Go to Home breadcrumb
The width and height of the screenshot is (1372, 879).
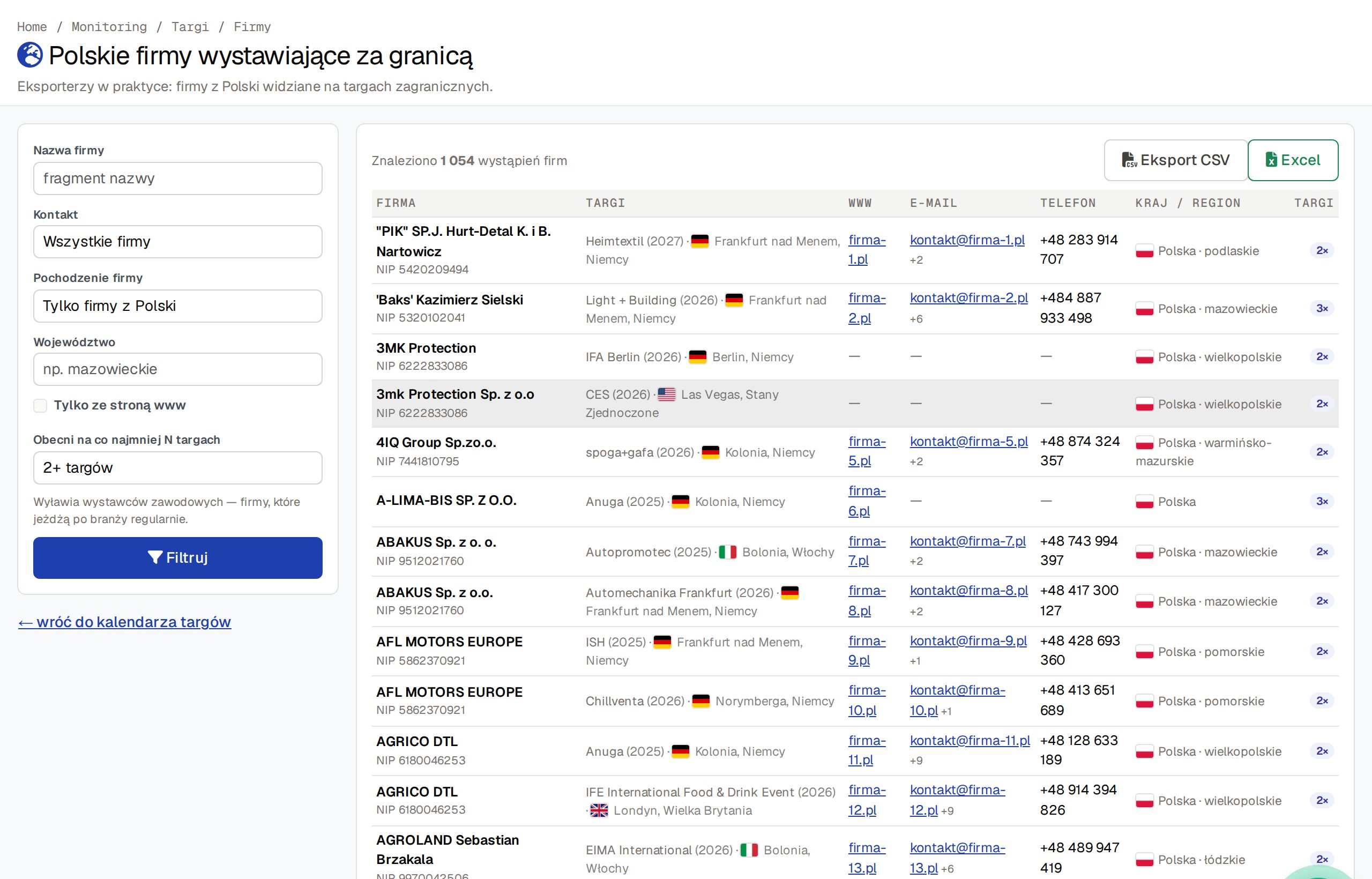pyautogui.click(x=32, y=27)
